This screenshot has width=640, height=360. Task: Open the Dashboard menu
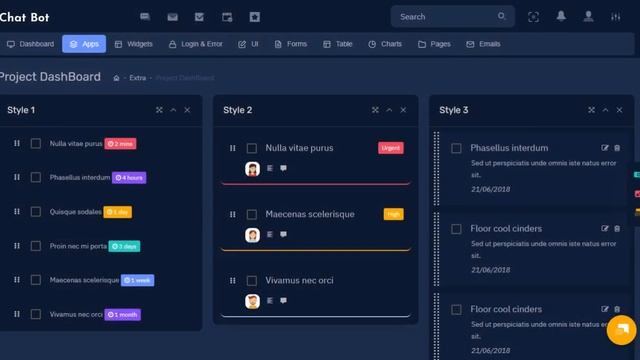pos(31,44)
